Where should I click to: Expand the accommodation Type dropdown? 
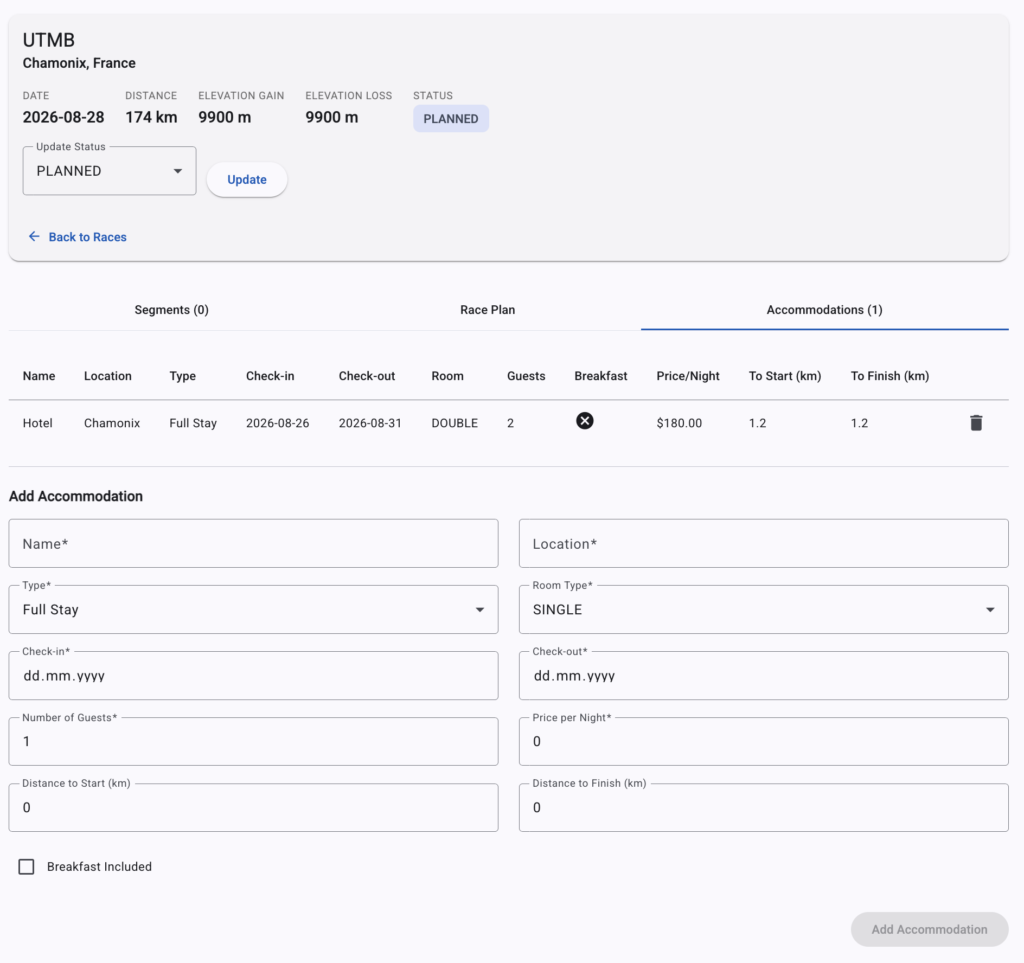point(253,610)
